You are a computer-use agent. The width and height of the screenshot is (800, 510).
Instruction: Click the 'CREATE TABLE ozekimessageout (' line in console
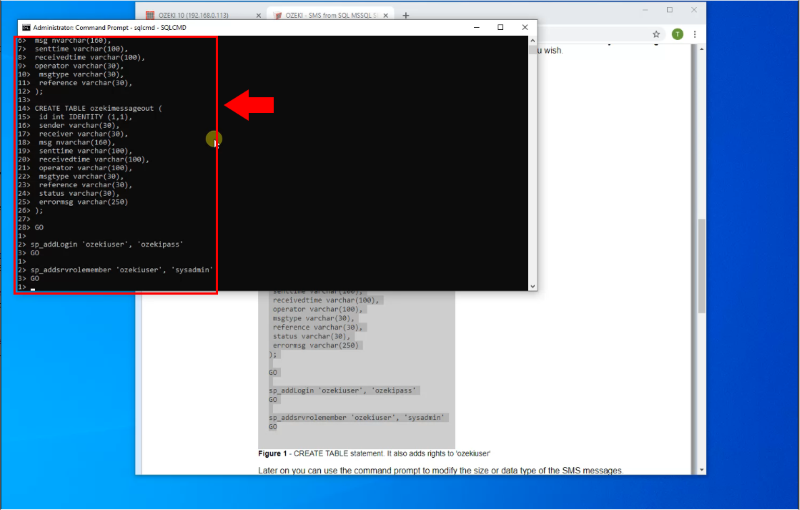click(x=98, y=108)
